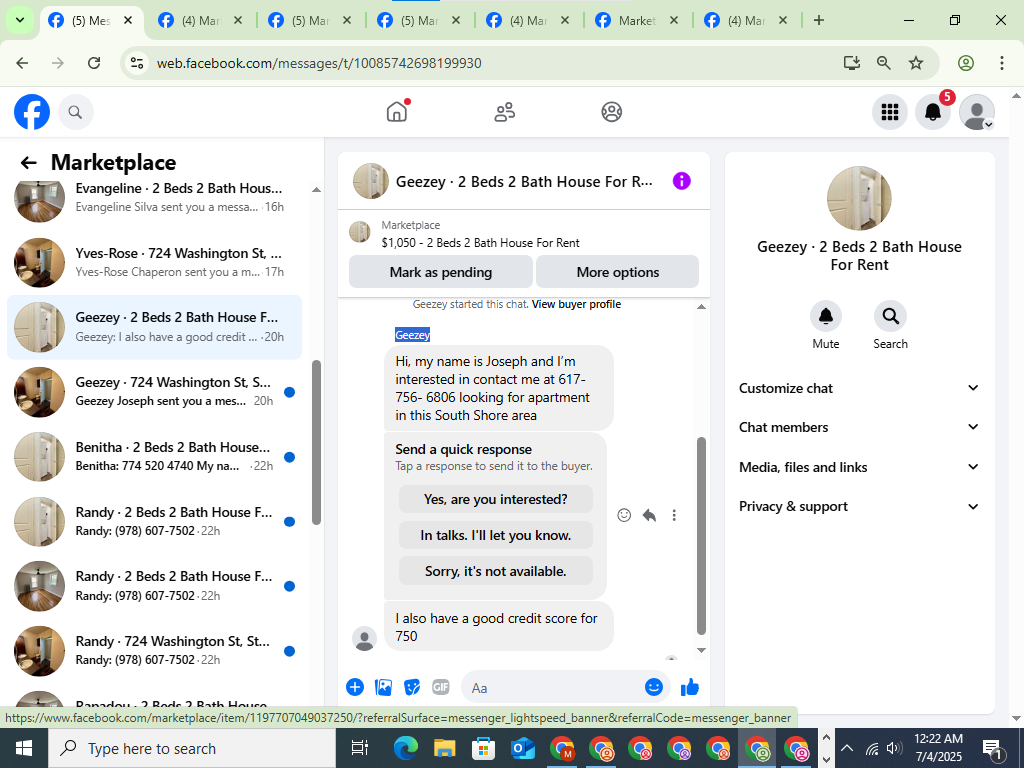Open File Explorer from taskbar
This screenshot has height=768, width=1024.
(444, 748)
